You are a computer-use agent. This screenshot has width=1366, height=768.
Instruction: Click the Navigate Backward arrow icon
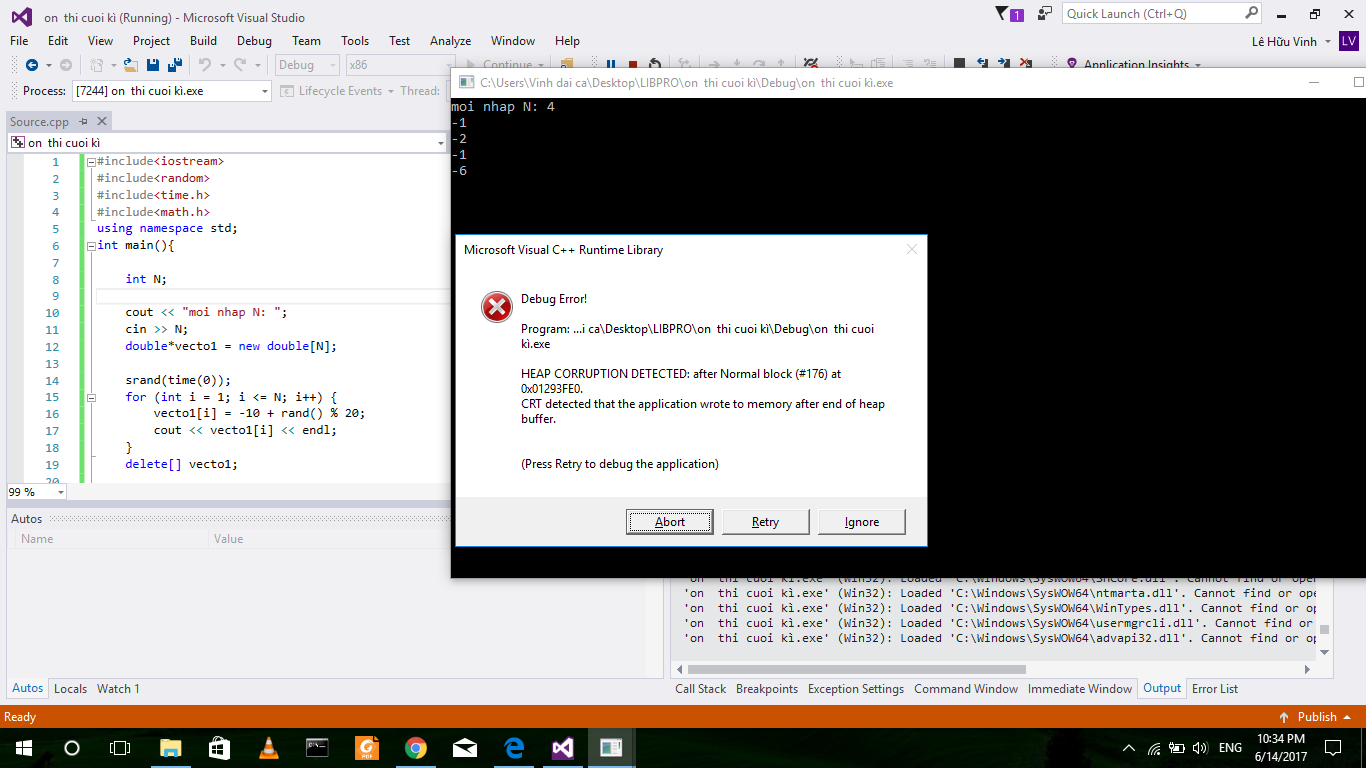pyautogui.click(x=32, y=65)
